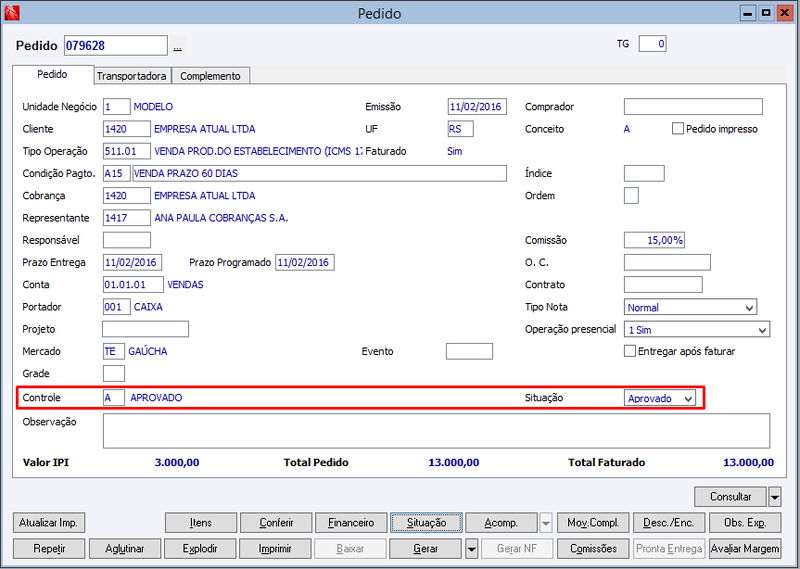Viewport: 800px width, 569px height.
Task: Click the Comprador field
Action: [x=693, y=107]
